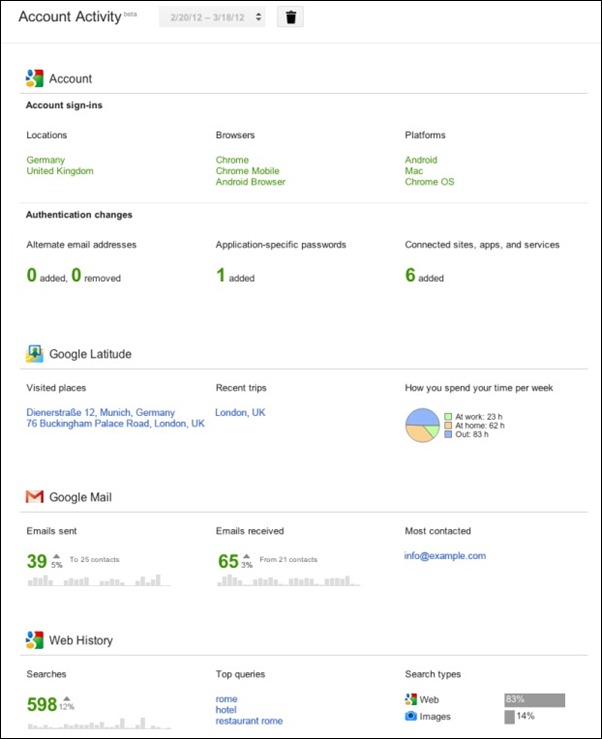
Task: Open the 'restaurant rome' top query
Action: [249, 721]
